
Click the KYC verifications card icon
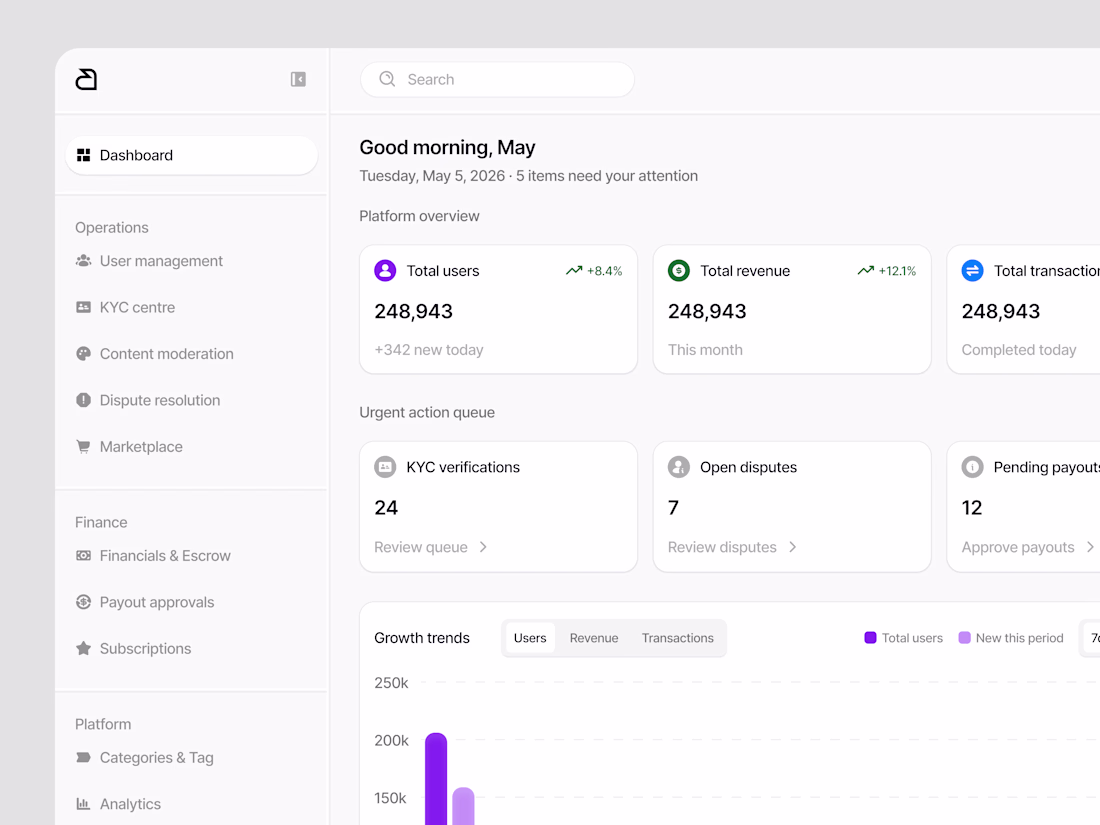[x=385, y=467]
